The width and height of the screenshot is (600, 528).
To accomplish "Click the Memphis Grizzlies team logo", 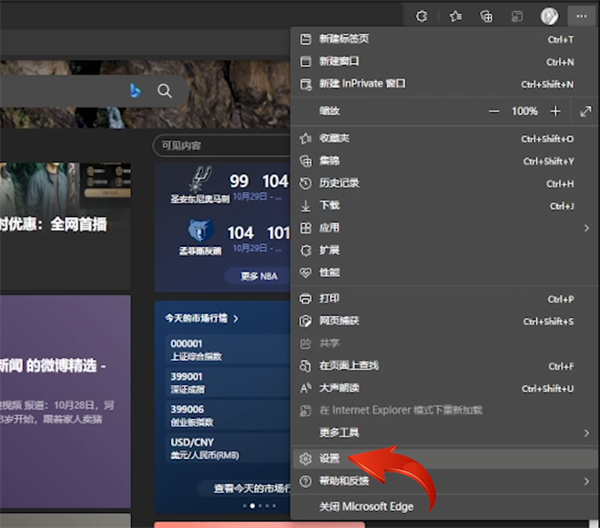I will click(200, 231).
